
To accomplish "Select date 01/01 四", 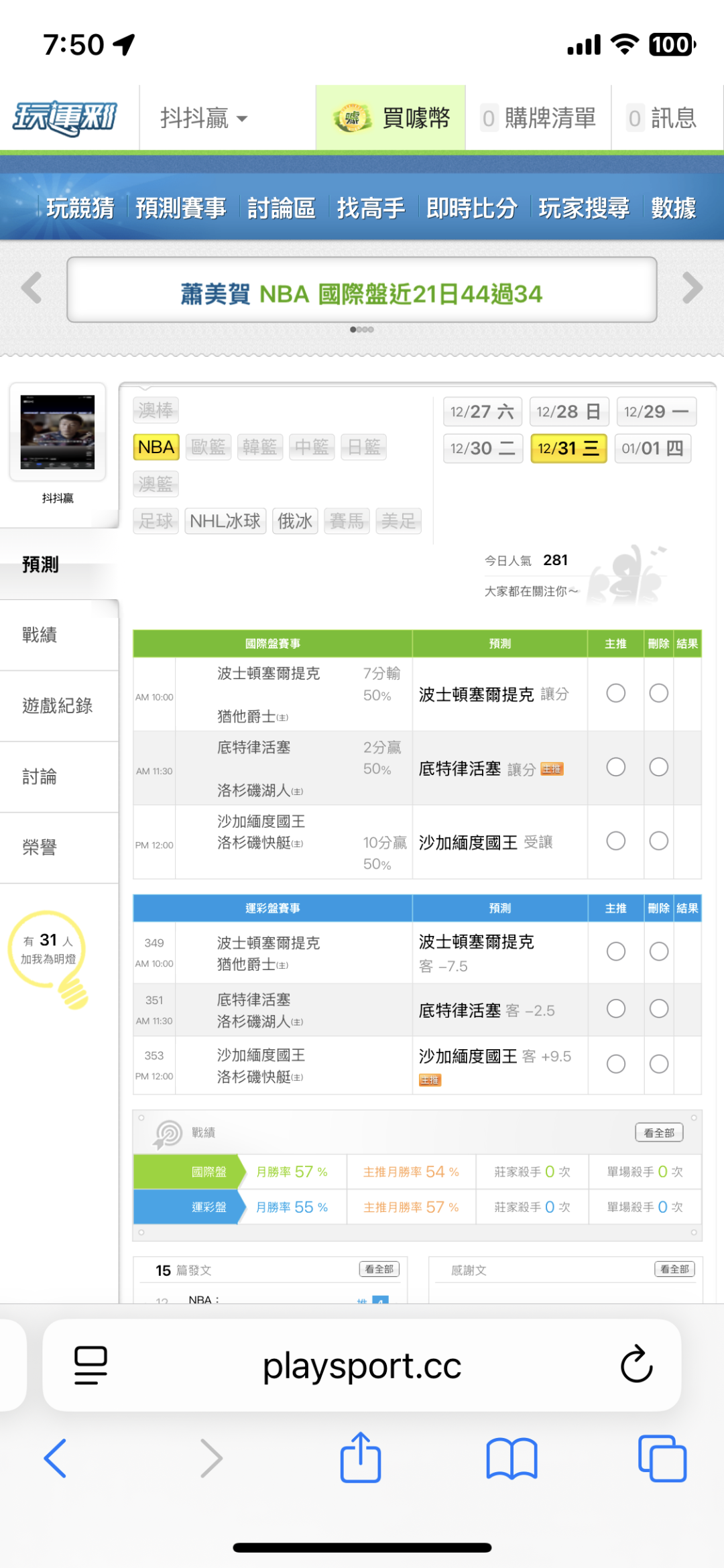I will click(652, 448).
